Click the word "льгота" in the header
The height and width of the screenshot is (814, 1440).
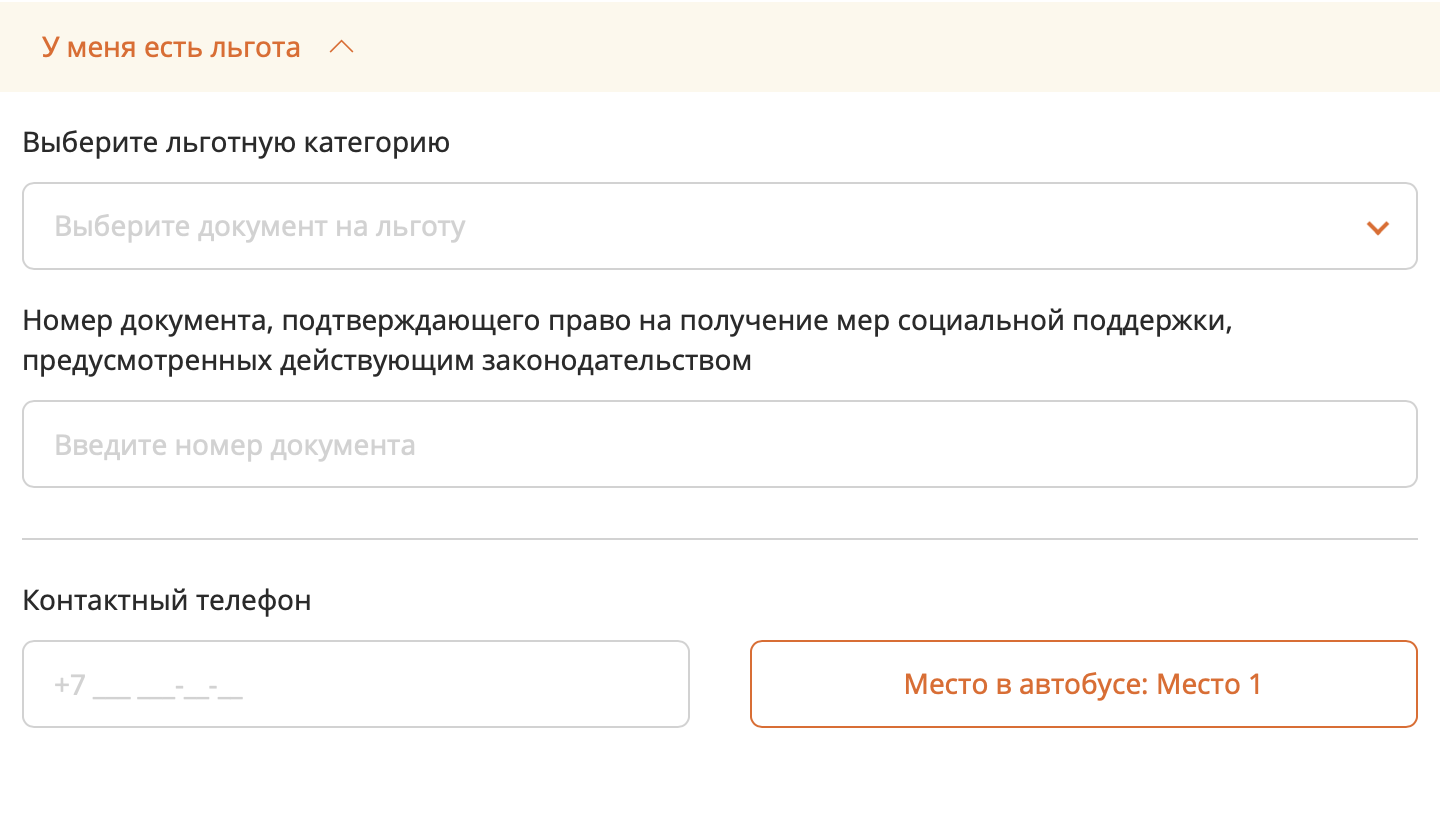click(256, 47)
